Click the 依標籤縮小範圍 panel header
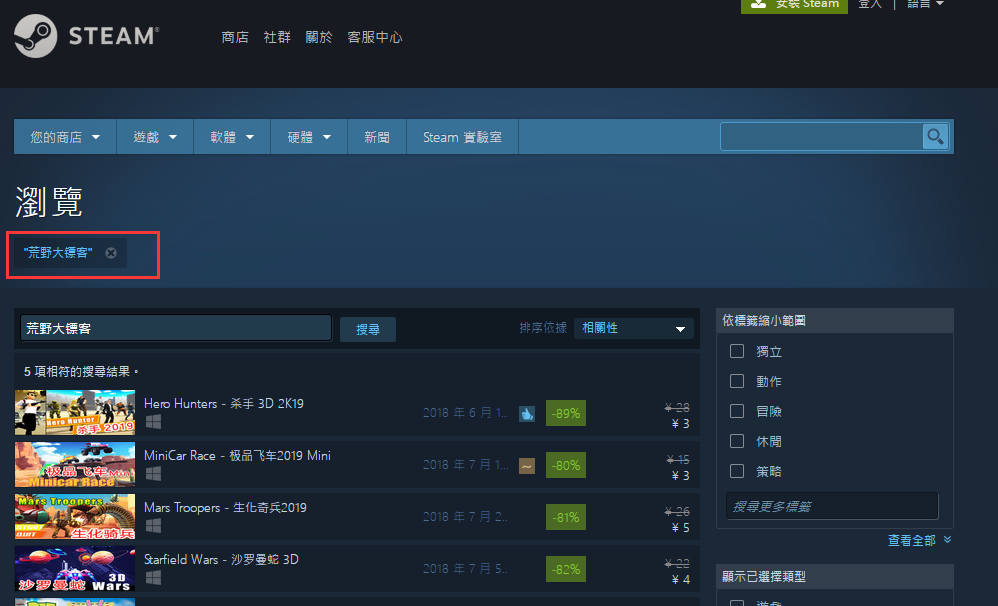This screenshot has width=998, height=606. [834, 320]
